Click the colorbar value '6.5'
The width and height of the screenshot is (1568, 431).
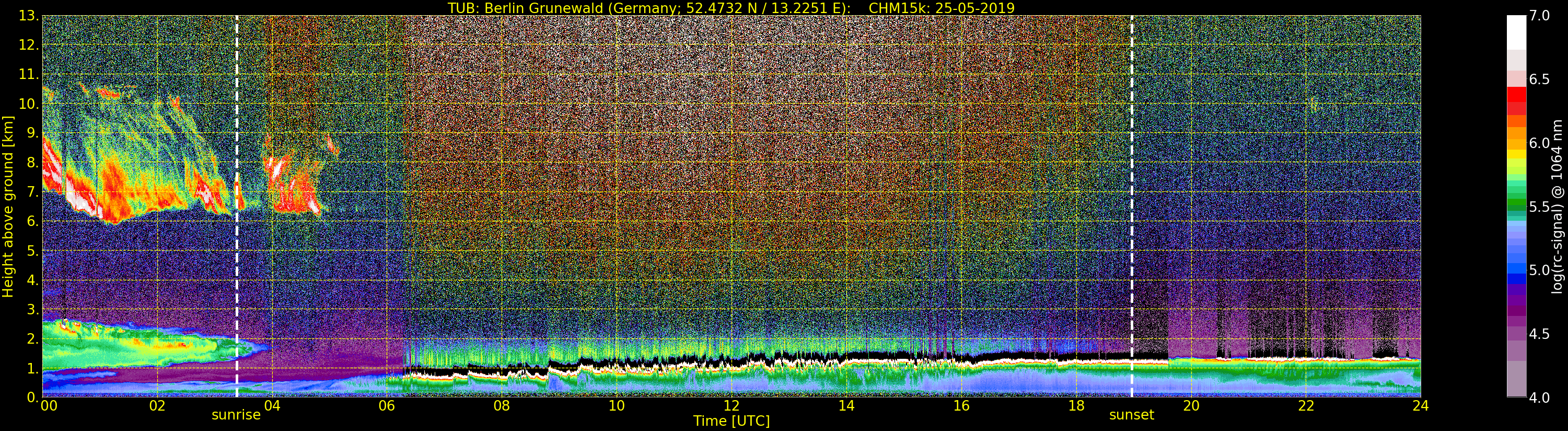pos(1539,80)
